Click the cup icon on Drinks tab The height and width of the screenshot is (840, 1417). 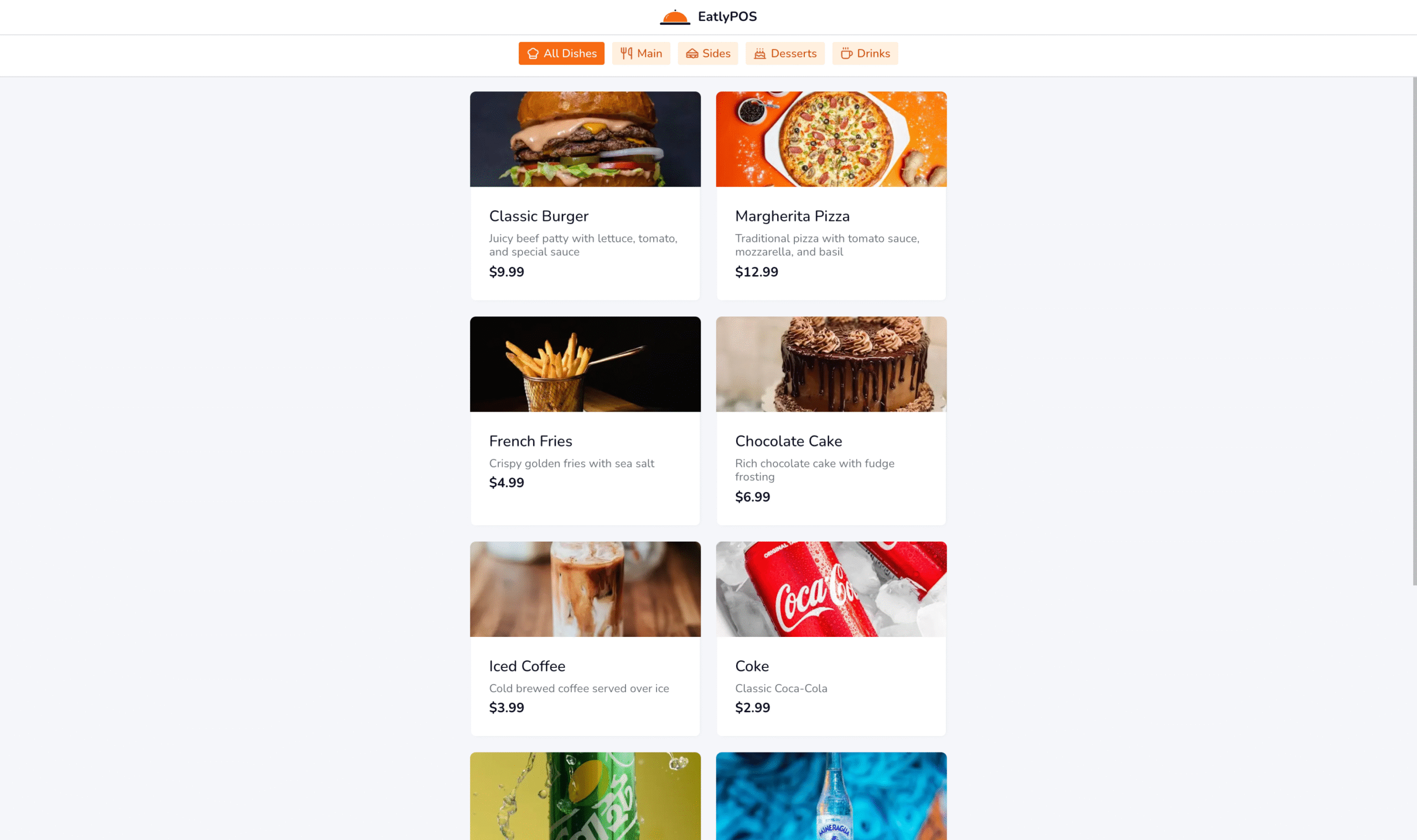click(846, 53)
